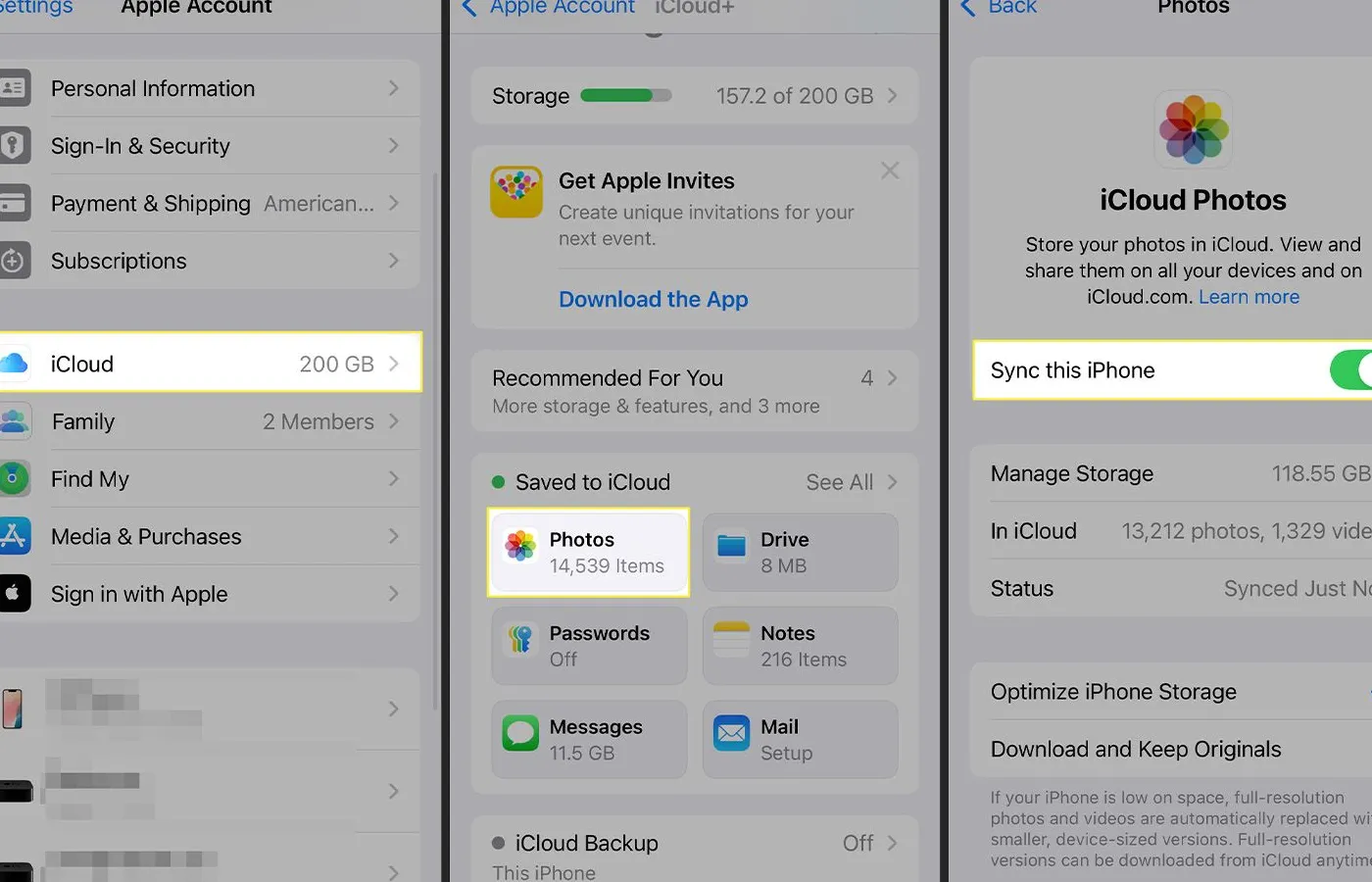Tap the large iCloud Photos app icon
Screen dimensions: 1372x882
(1194, 129)
